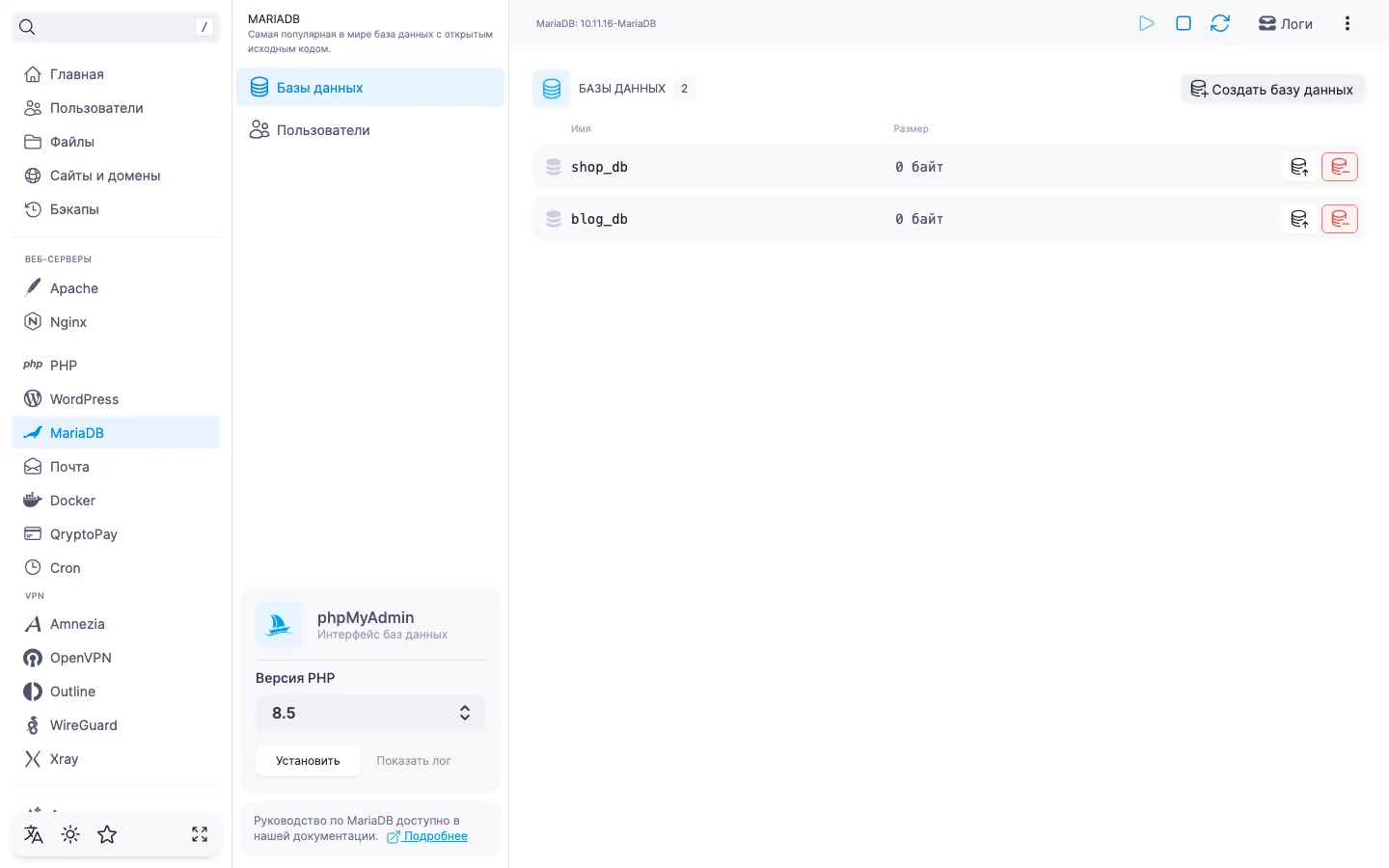Switch to the Базы данных tab
1389x868 pixels.
370,87
